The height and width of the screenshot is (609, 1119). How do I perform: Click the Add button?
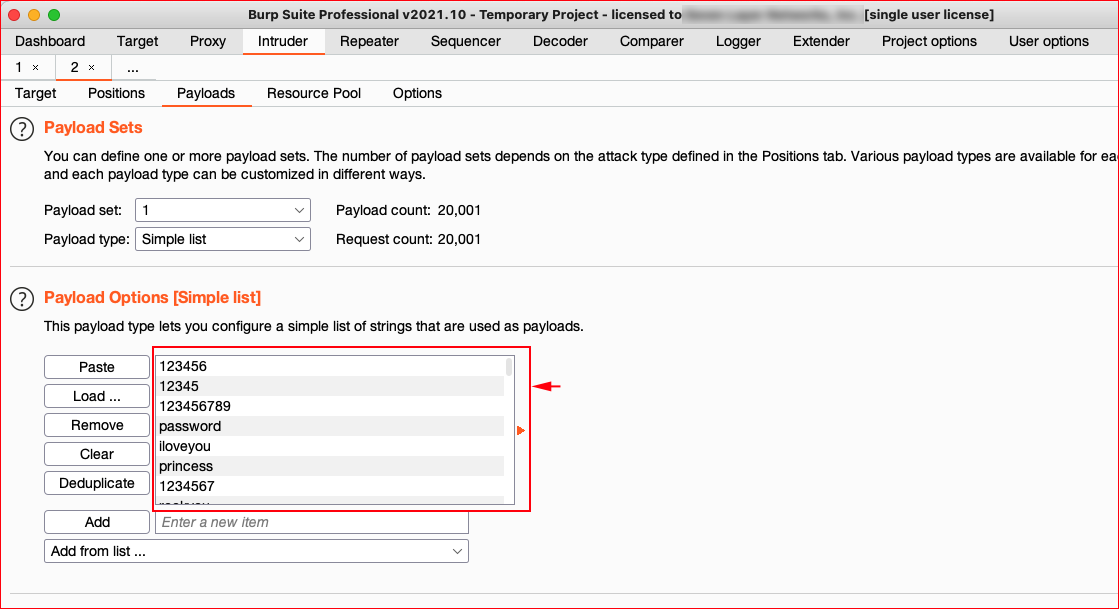[x=97, y=522]
